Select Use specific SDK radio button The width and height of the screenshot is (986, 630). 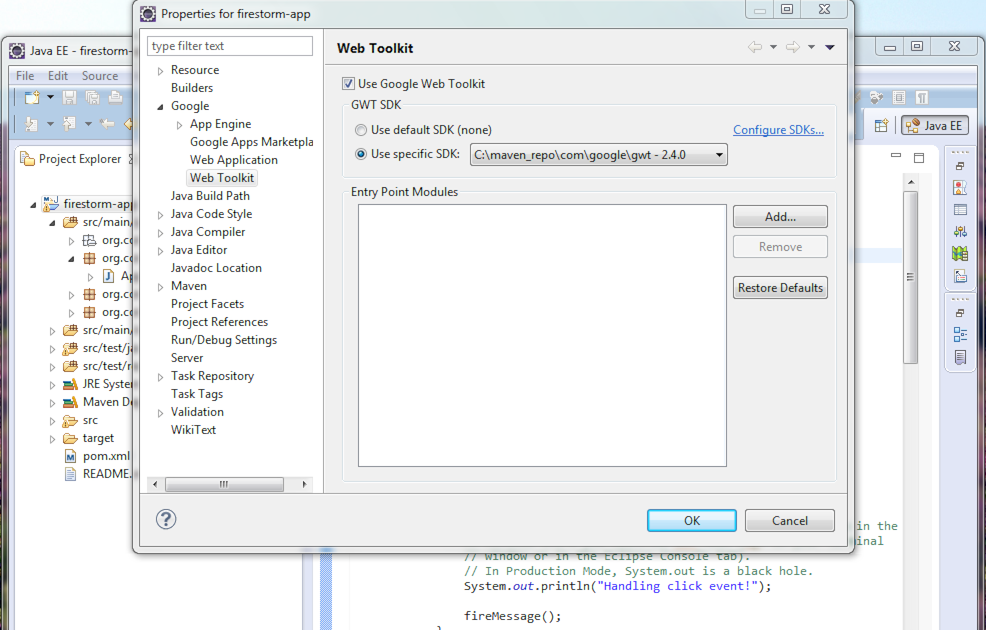pos(361,154)
